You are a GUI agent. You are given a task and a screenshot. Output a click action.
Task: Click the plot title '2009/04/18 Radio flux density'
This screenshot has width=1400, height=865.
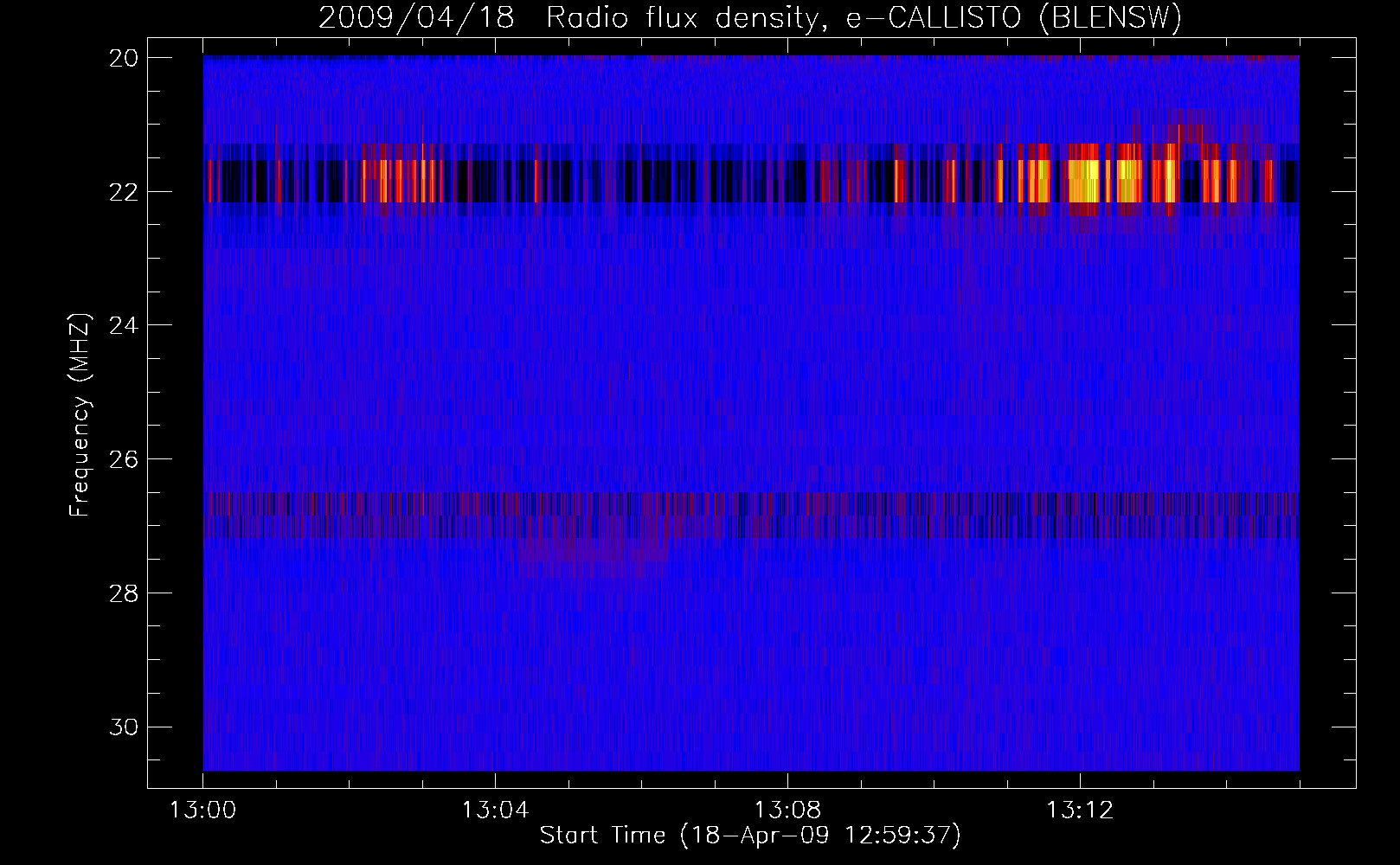[568, 17]
